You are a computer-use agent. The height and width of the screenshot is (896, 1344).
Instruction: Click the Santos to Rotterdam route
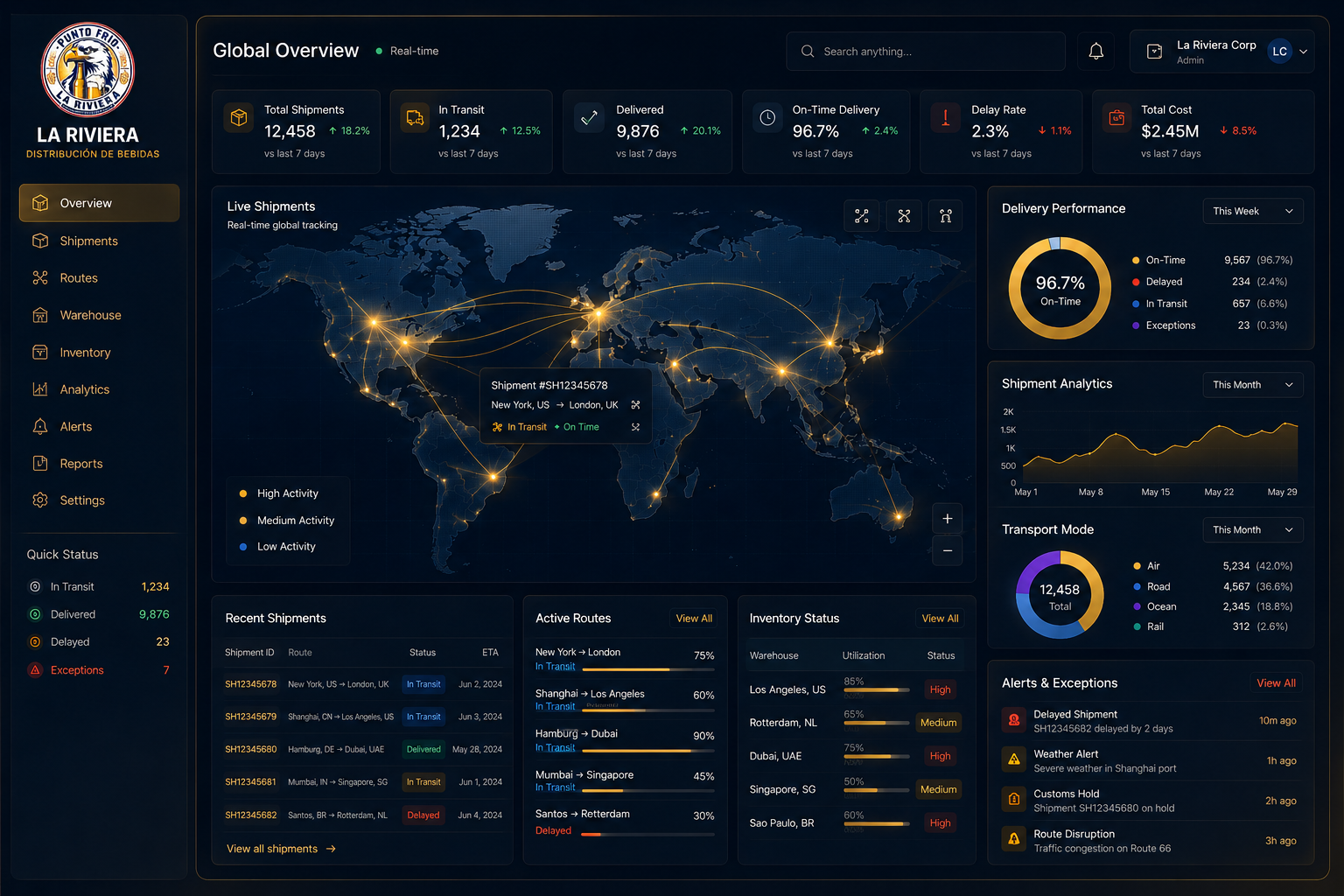(x=625, y=822)
